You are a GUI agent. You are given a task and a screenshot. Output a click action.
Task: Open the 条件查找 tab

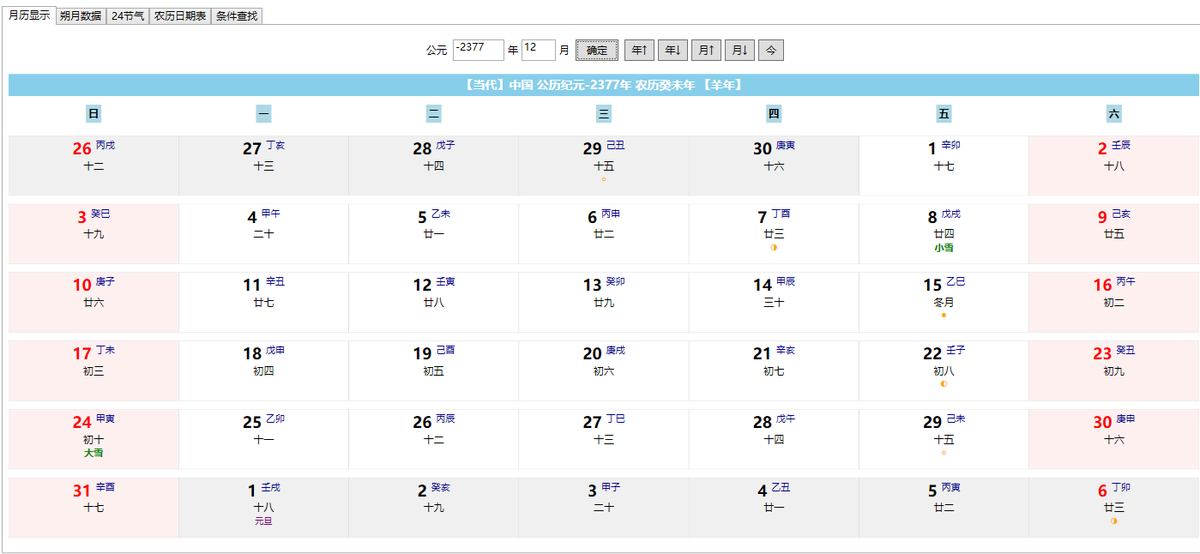[237, 16]
